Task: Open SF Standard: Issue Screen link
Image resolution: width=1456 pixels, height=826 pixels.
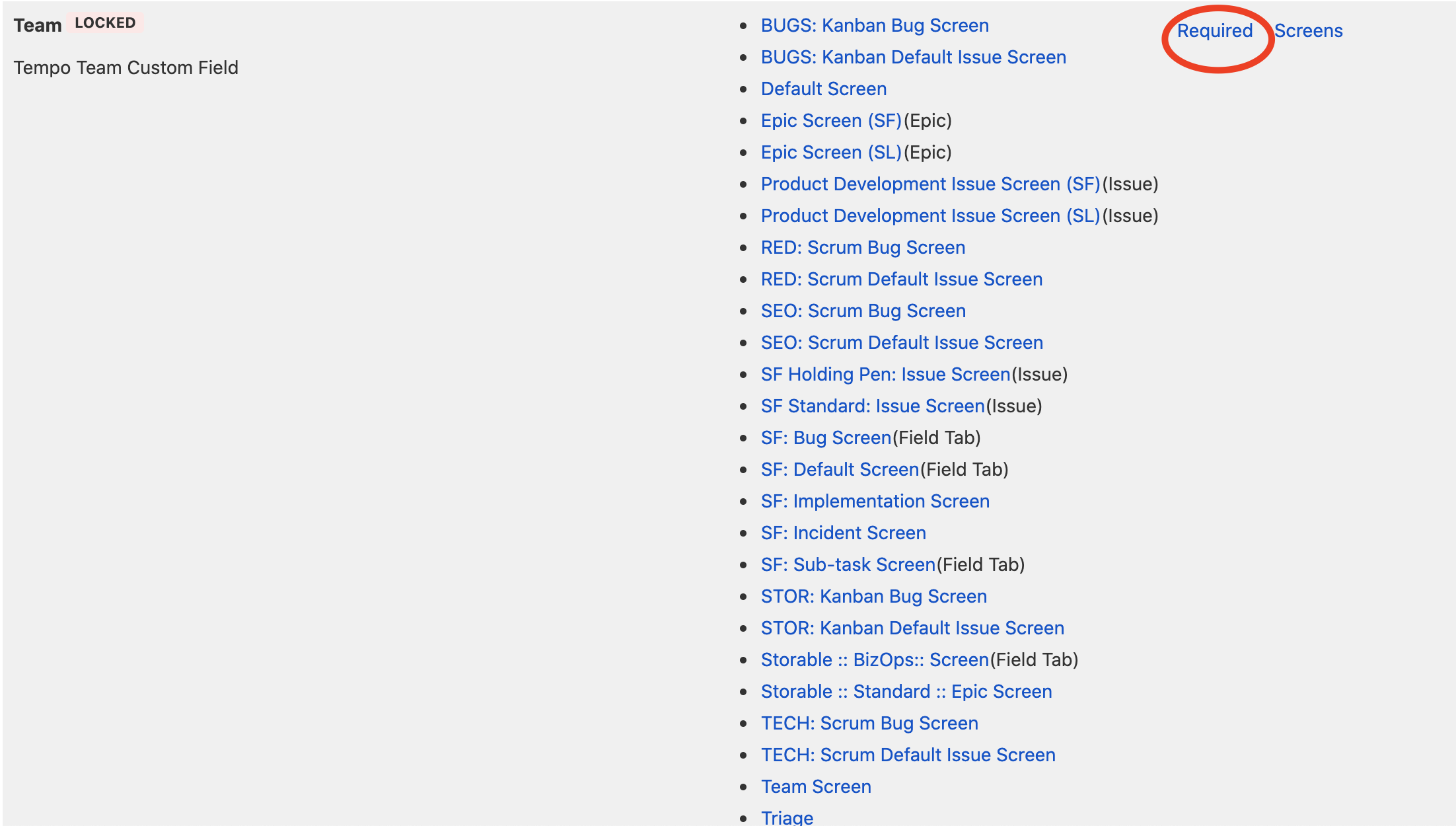Action: pyautogui.click(x=873, y=406)
